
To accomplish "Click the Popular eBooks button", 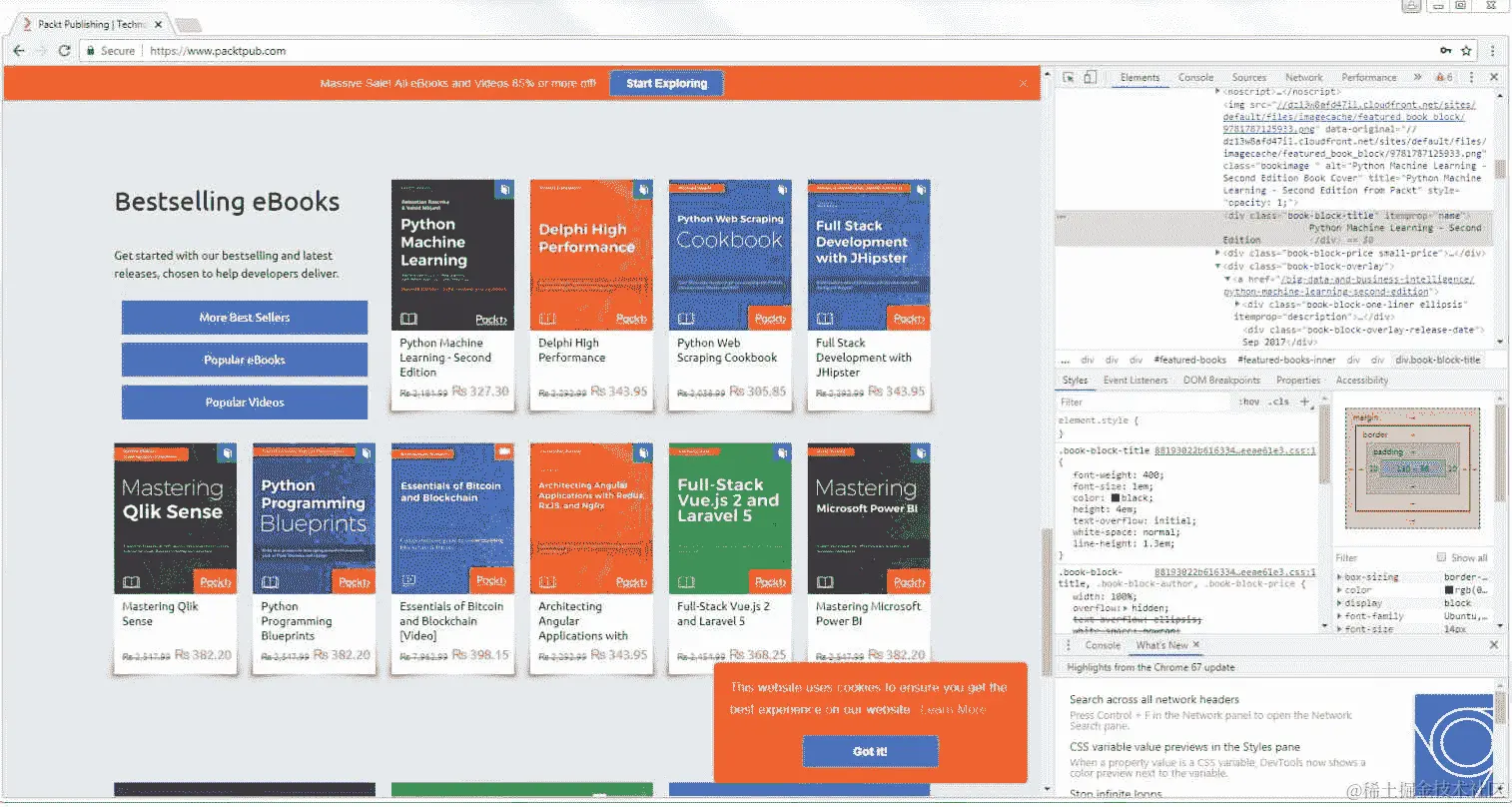I will 245,360.
